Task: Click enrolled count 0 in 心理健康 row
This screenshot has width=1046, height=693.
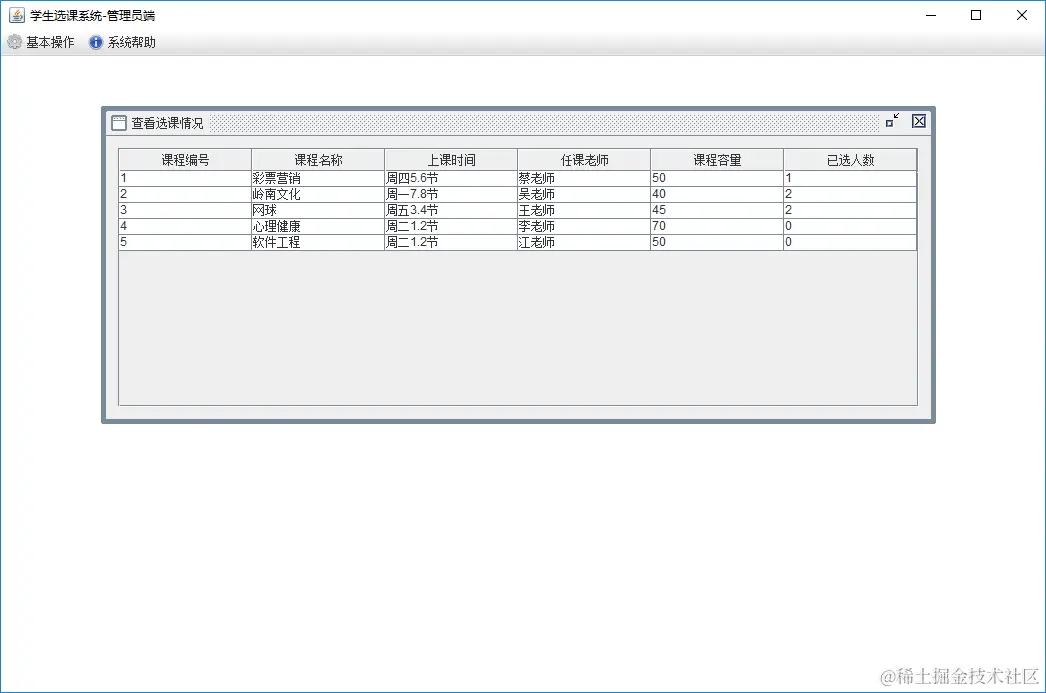Action: tap(850, 226)
